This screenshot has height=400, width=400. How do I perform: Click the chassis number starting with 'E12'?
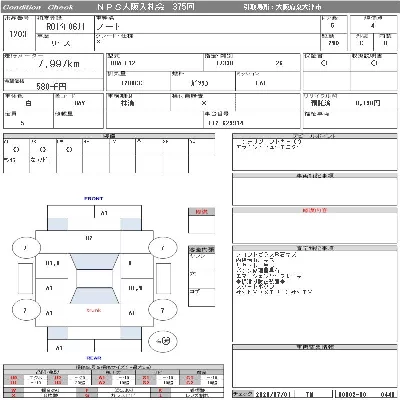(x=226, y=123)
